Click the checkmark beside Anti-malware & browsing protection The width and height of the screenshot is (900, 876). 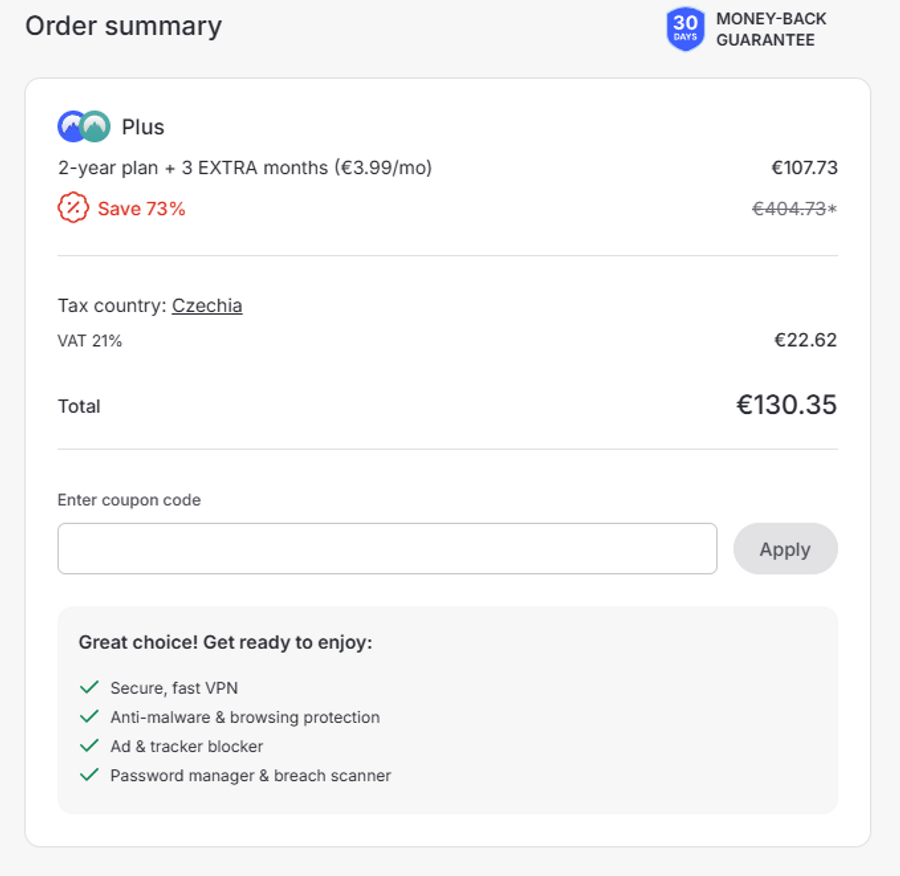coord(90,716)
